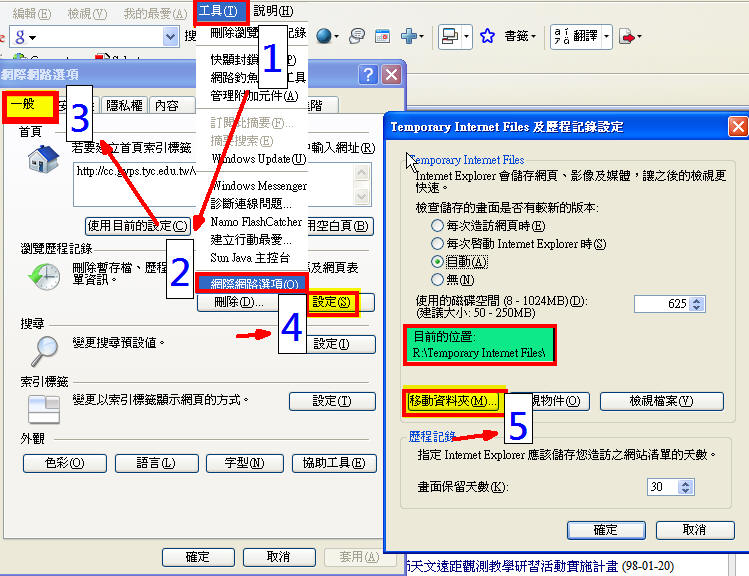749x576 pixels.
Task: Open dropdown arrow next to globe icon
Action: pos(337,37)
